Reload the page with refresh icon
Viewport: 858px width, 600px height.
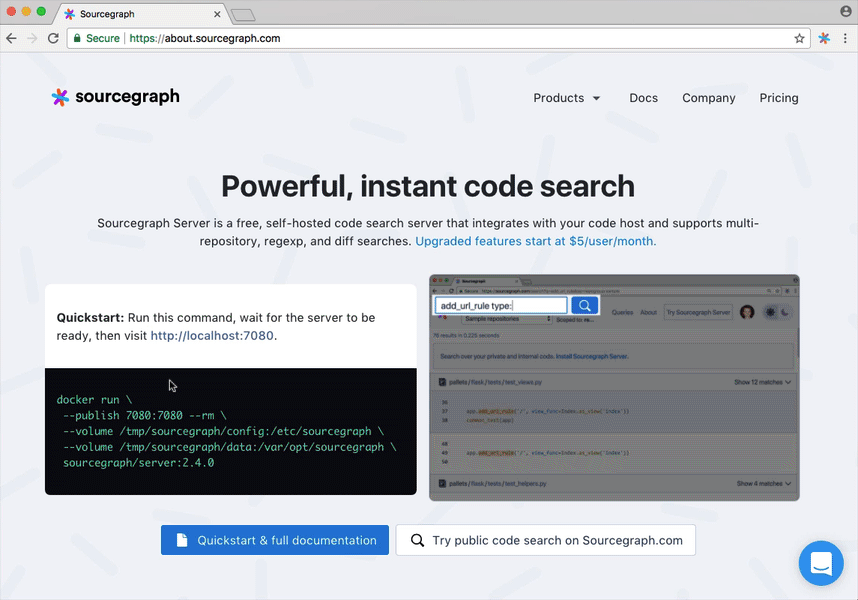[53, 38]
